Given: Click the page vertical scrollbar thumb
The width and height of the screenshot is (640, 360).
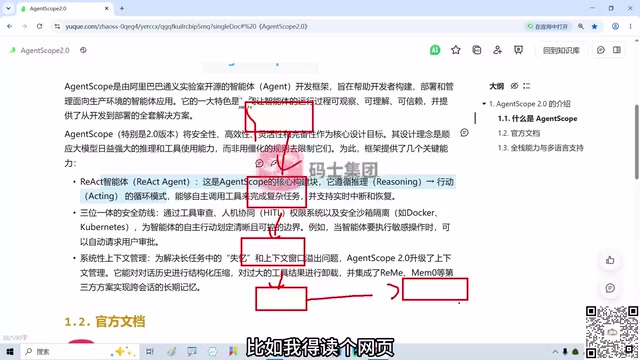Looking at the screenshot, I should click(x=636, y=142).
